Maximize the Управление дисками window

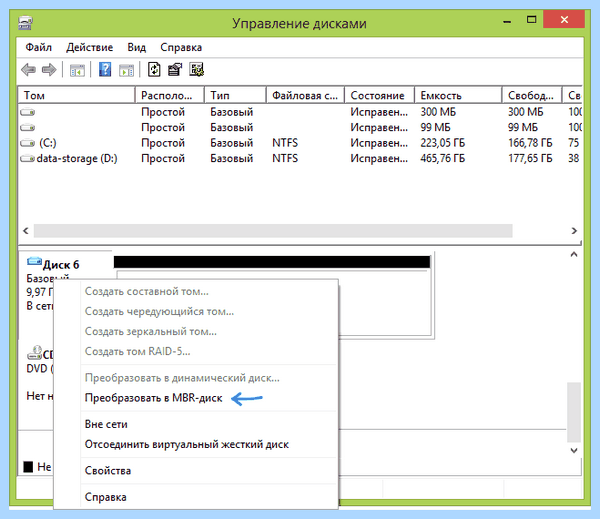(532, 20)
